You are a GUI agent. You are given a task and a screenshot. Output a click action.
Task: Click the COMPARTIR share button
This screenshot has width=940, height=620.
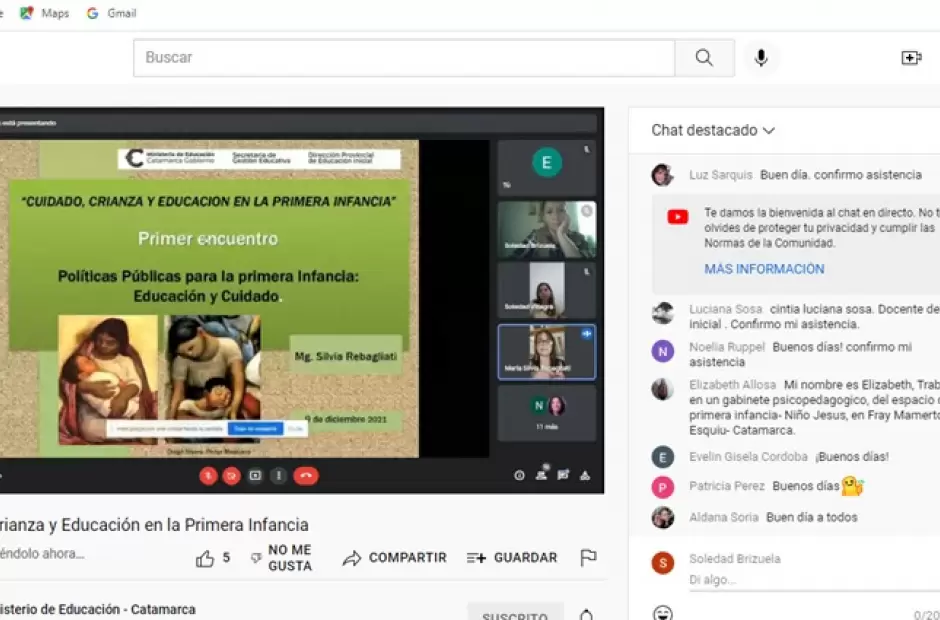click(x=395, y=558)
